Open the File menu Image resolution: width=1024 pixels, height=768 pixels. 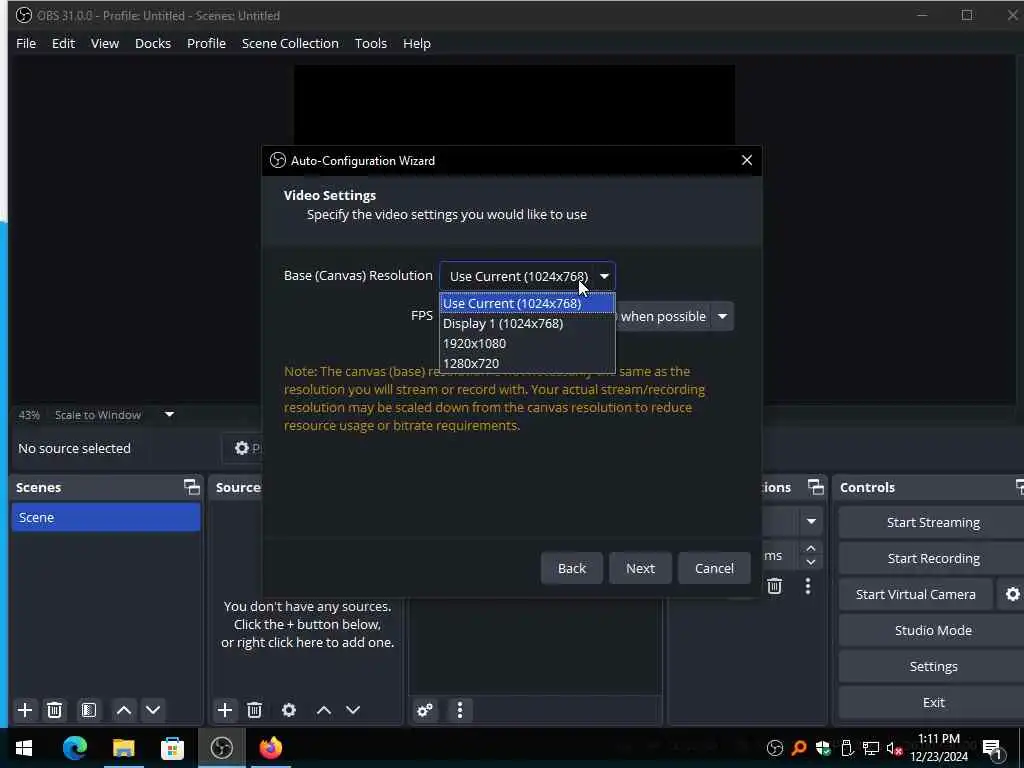[26, 43]
